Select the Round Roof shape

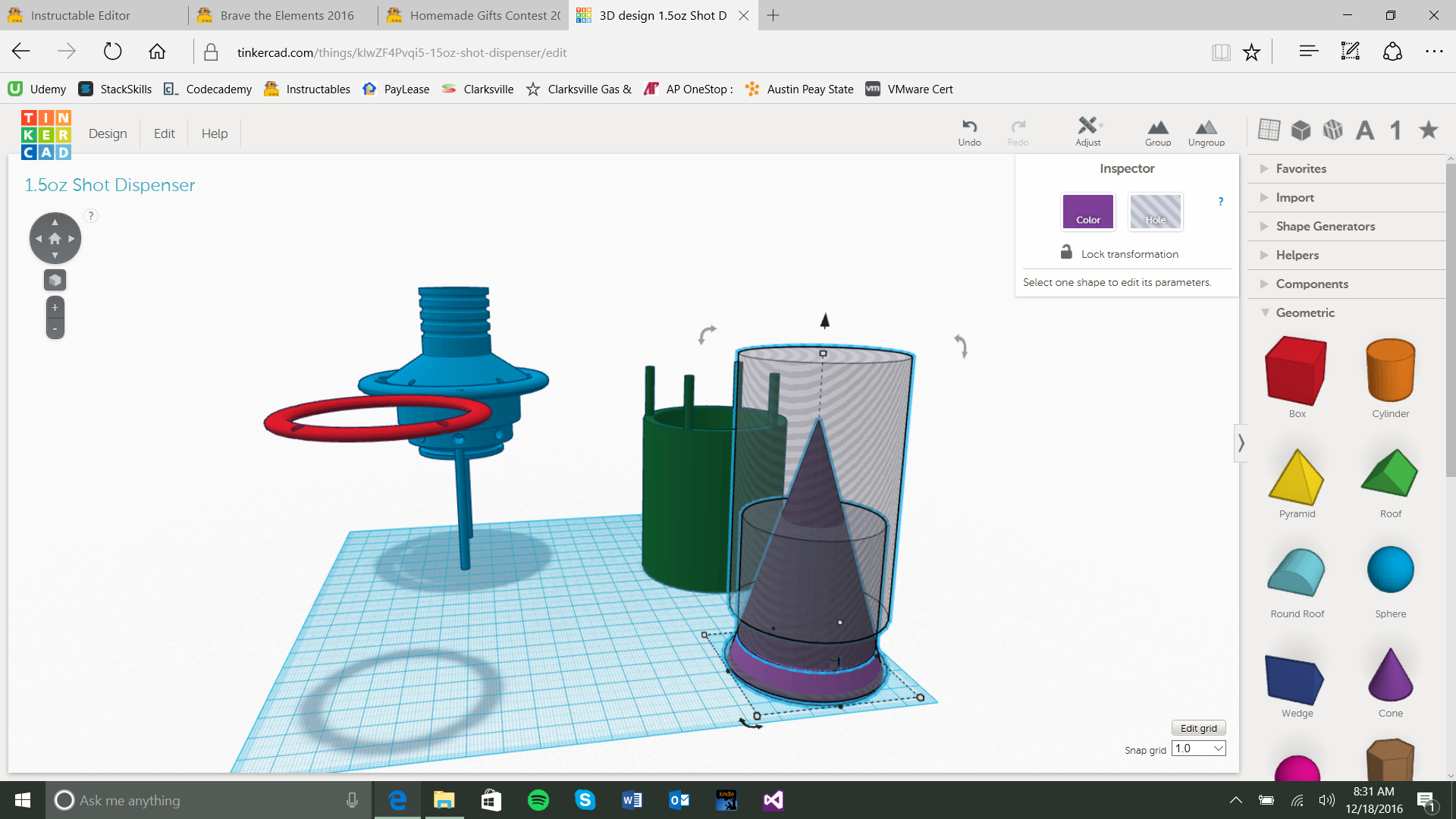[x=1297, y=573]
